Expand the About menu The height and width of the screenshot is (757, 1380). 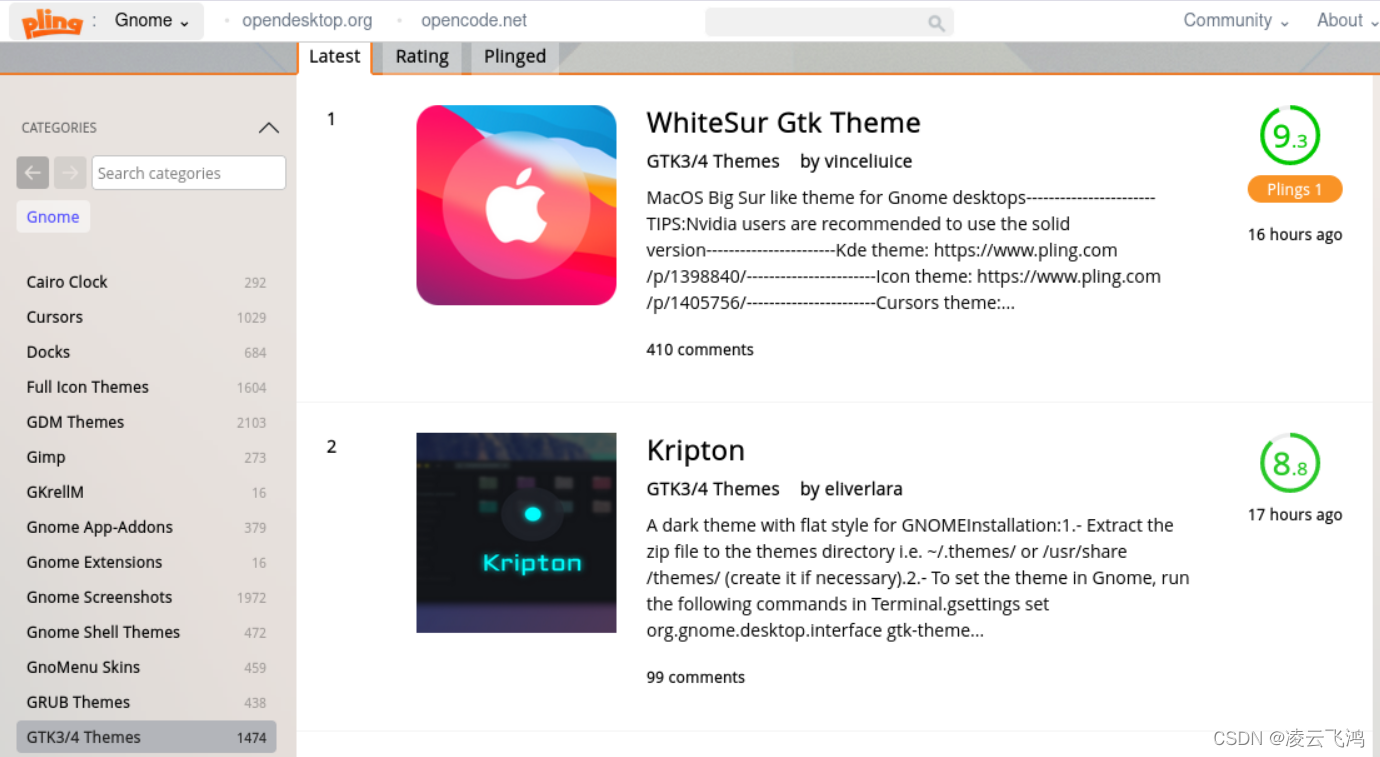click(1346, 20)
